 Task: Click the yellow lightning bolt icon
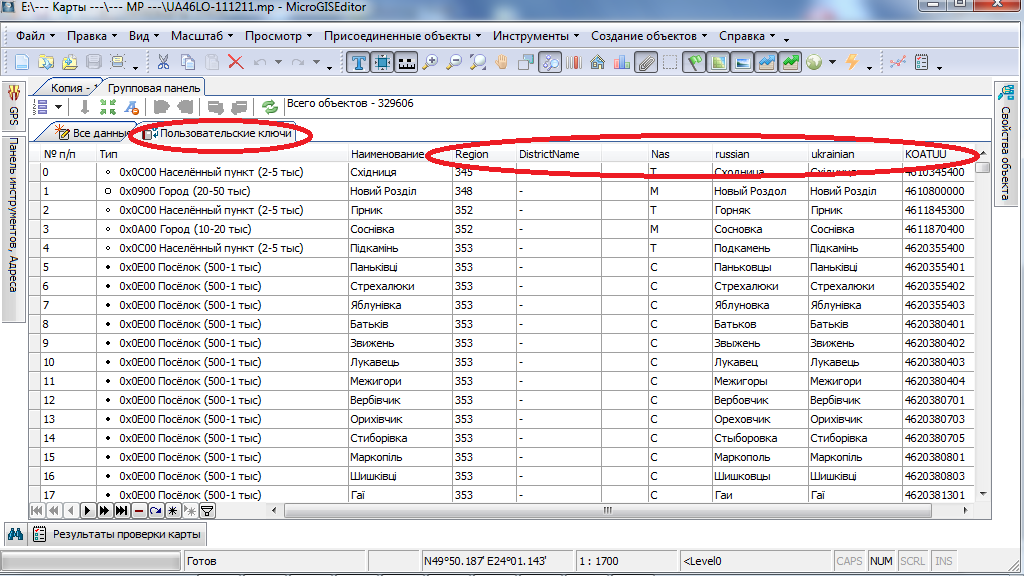pyautogui.click(x=852, y=62)
